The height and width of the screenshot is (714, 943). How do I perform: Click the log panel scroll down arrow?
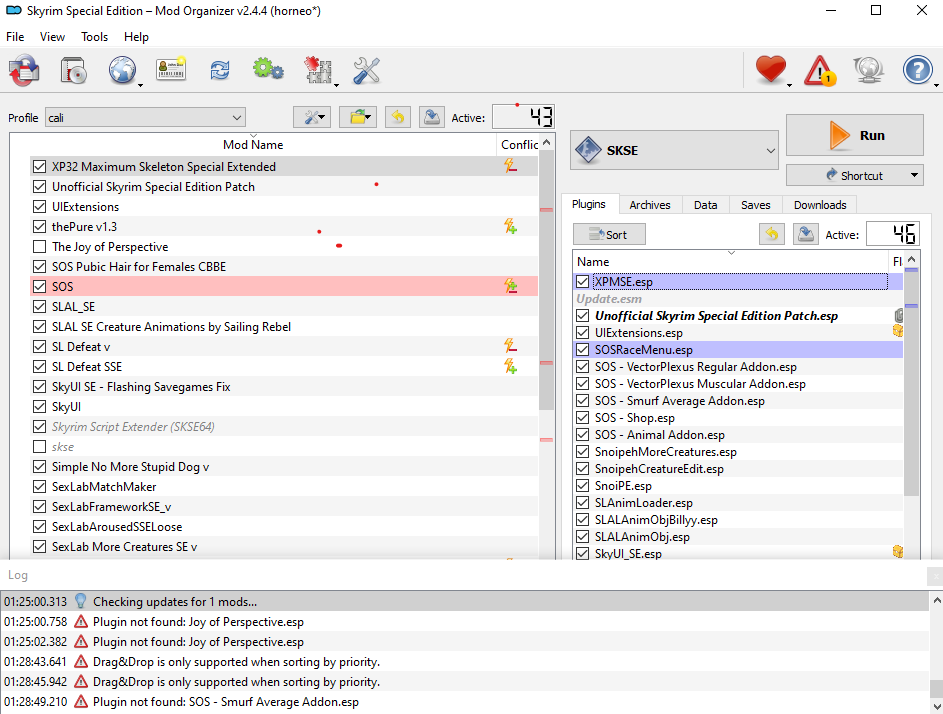point(936,707)
